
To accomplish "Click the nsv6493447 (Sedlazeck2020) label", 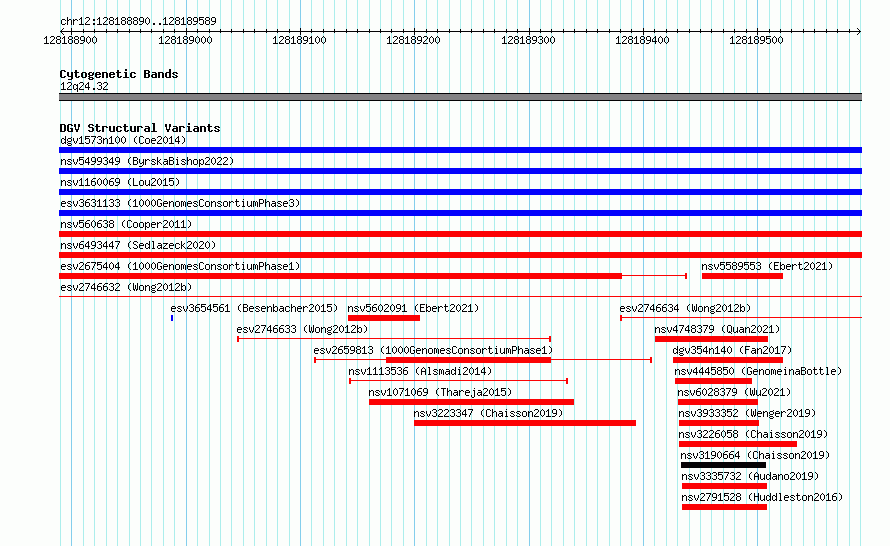I will click(138, 245).
